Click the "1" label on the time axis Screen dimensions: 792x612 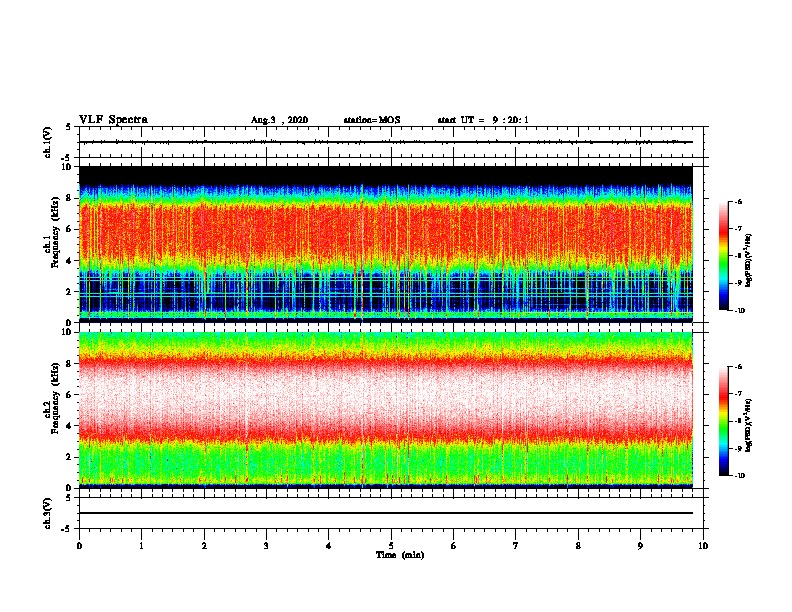(x=141, y=545)
